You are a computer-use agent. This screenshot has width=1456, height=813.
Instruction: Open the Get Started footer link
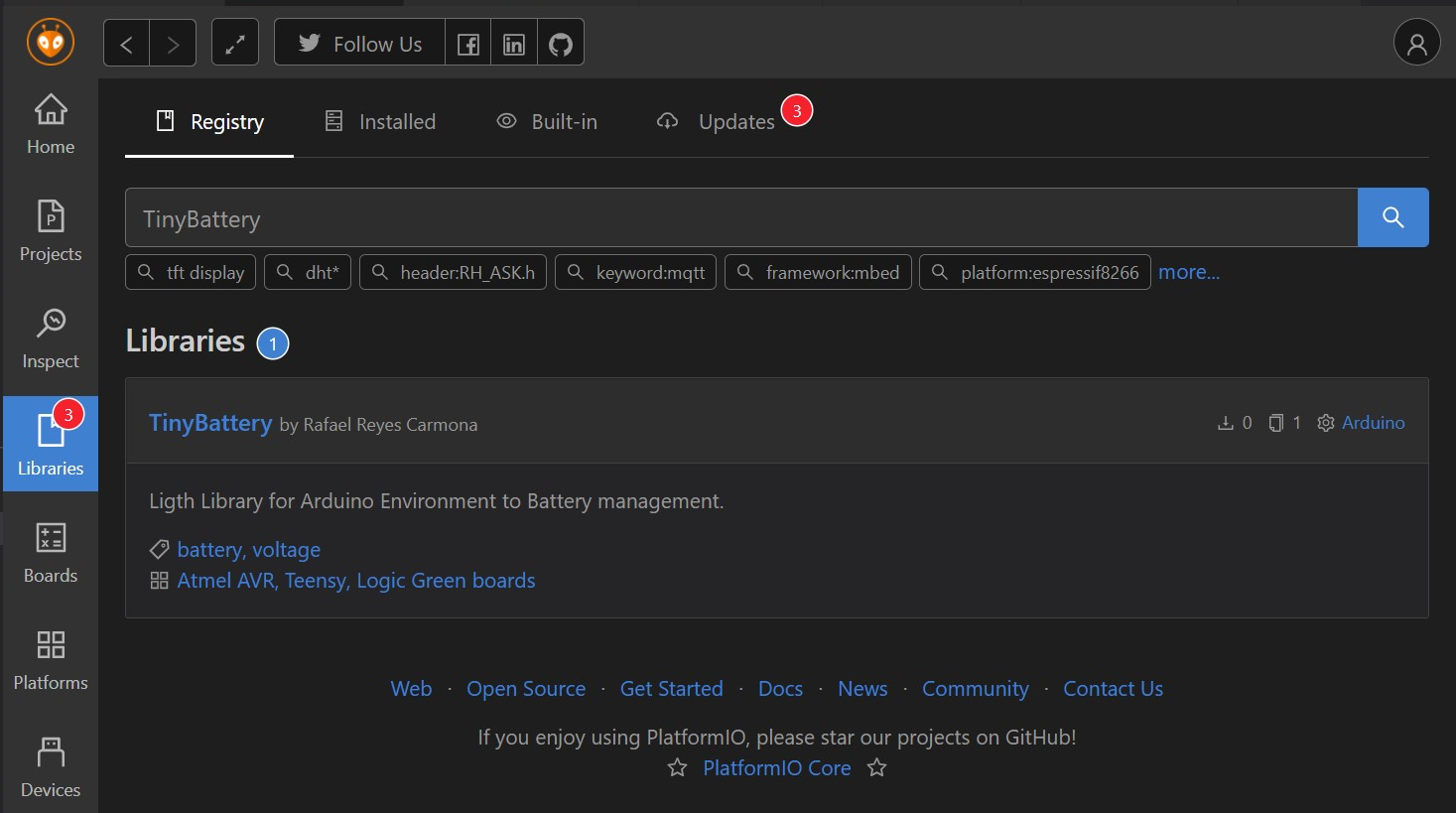[672, 689]
